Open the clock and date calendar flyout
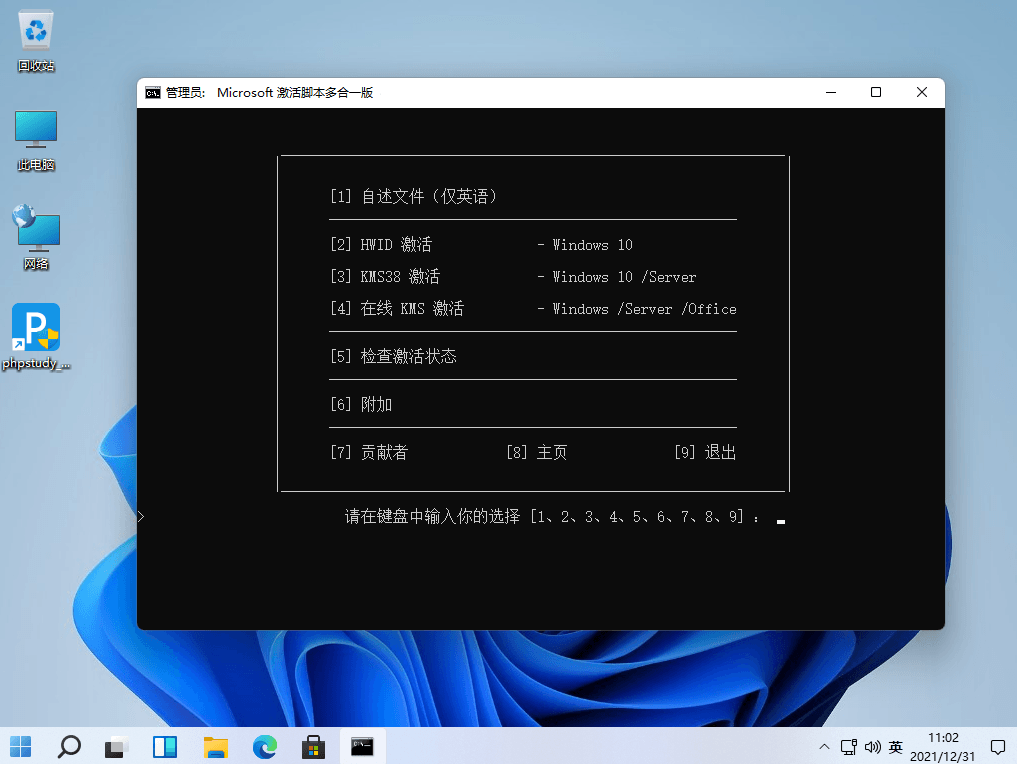Image resolution: width=1017 pixels, height=764 pixels. pos(945,746)
